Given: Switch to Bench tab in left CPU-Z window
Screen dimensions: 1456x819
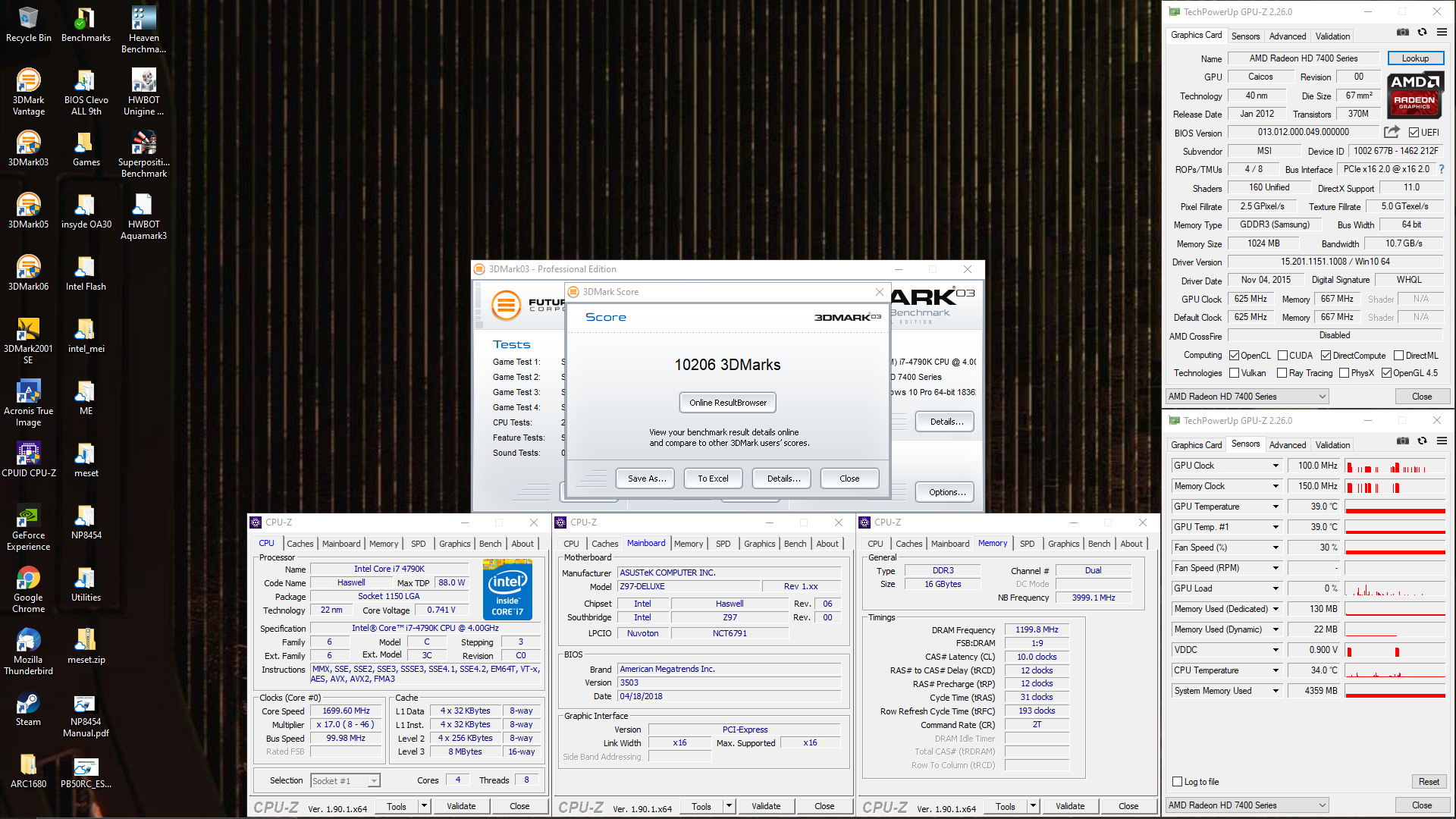Looking at the screenshot, I should [x=490, y=544].
